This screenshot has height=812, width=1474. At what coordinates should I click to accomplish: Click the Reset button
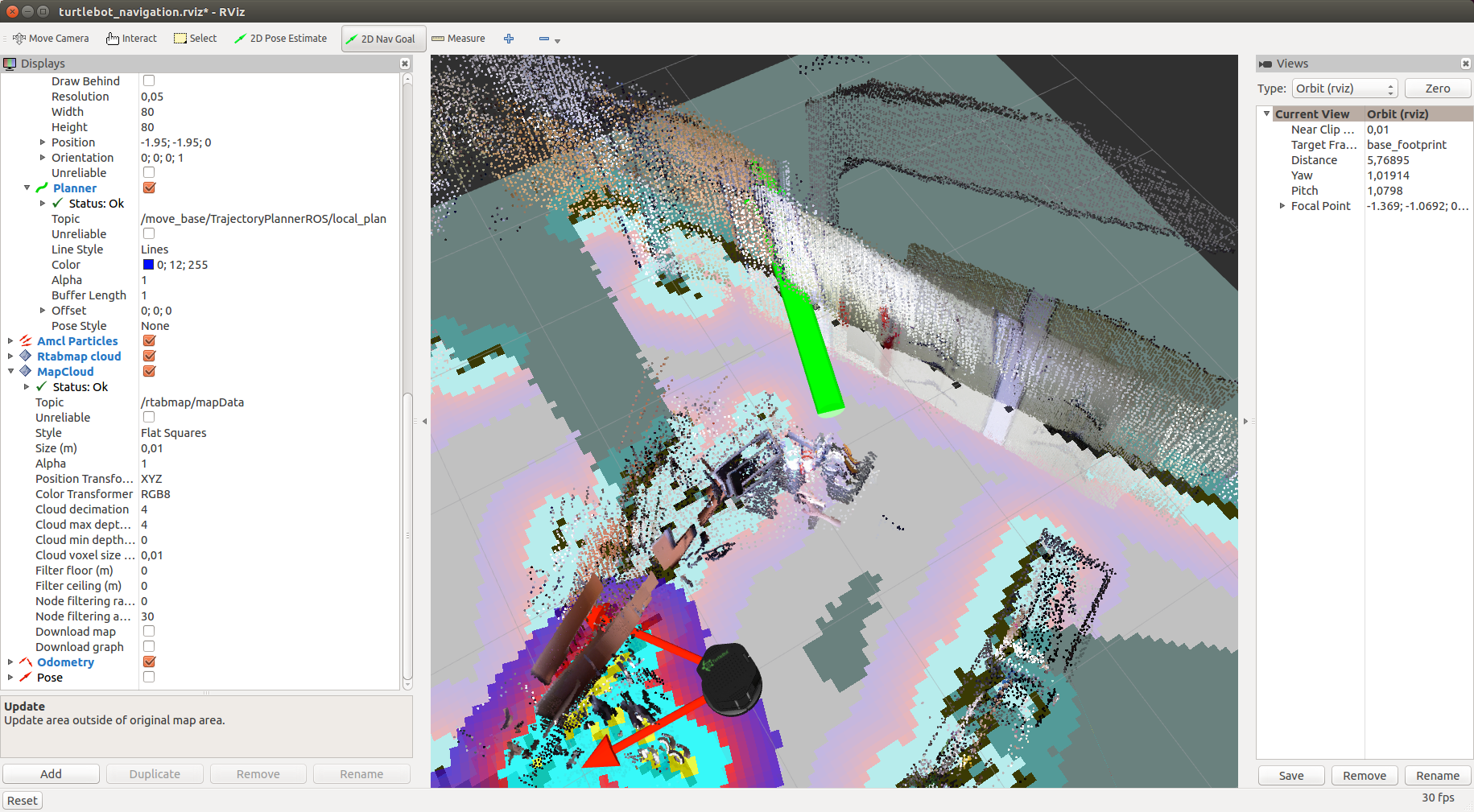(23, 801)
